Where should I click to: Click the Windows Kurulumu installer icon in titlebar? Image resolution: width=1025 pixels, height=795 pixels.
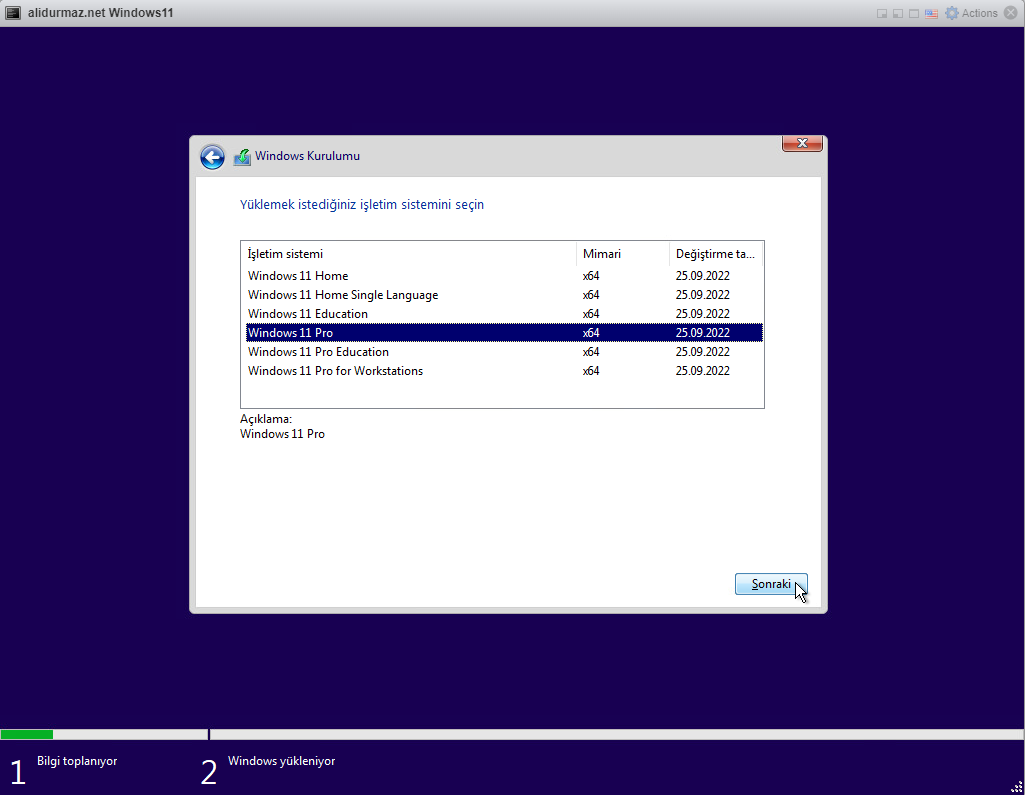(241, 156)
